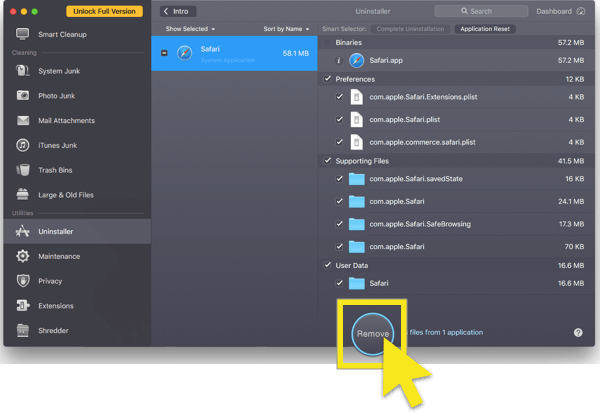Click the com.apple.commerce.safari.plist file icon
The width and height of the screenshot is (600, 414).
356,142
